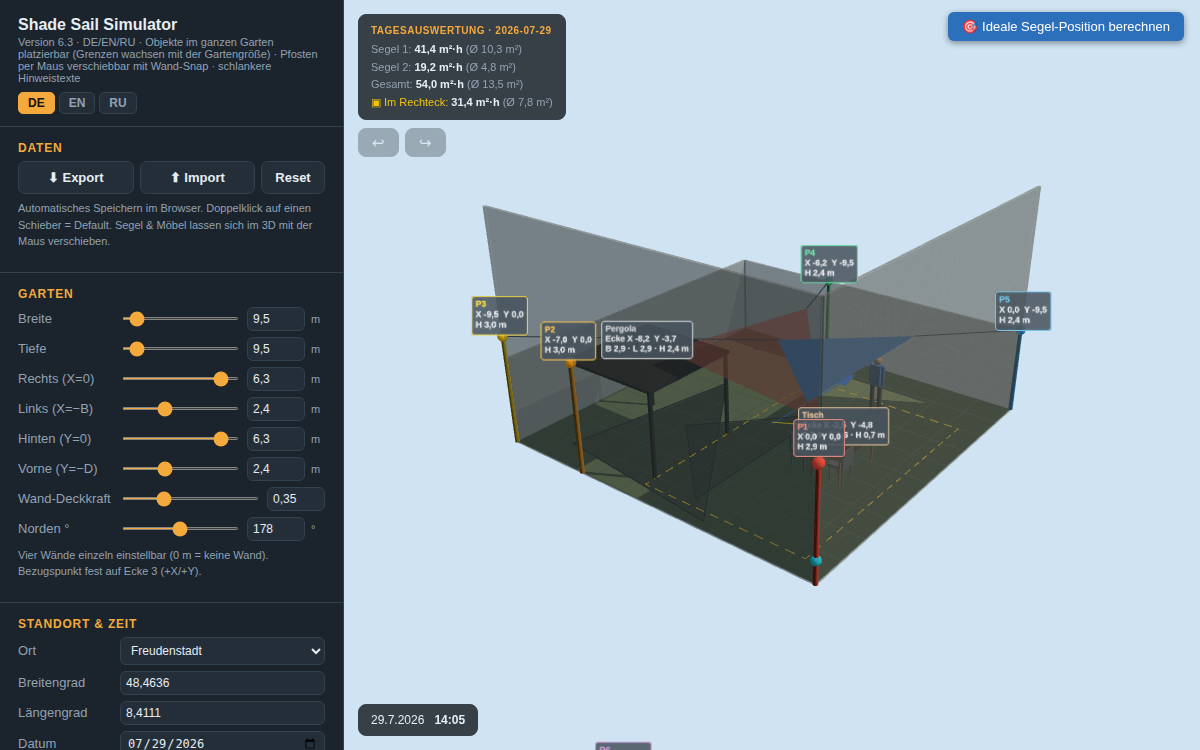Open the Ort dropdown Freudenstadt

(222, 651)
